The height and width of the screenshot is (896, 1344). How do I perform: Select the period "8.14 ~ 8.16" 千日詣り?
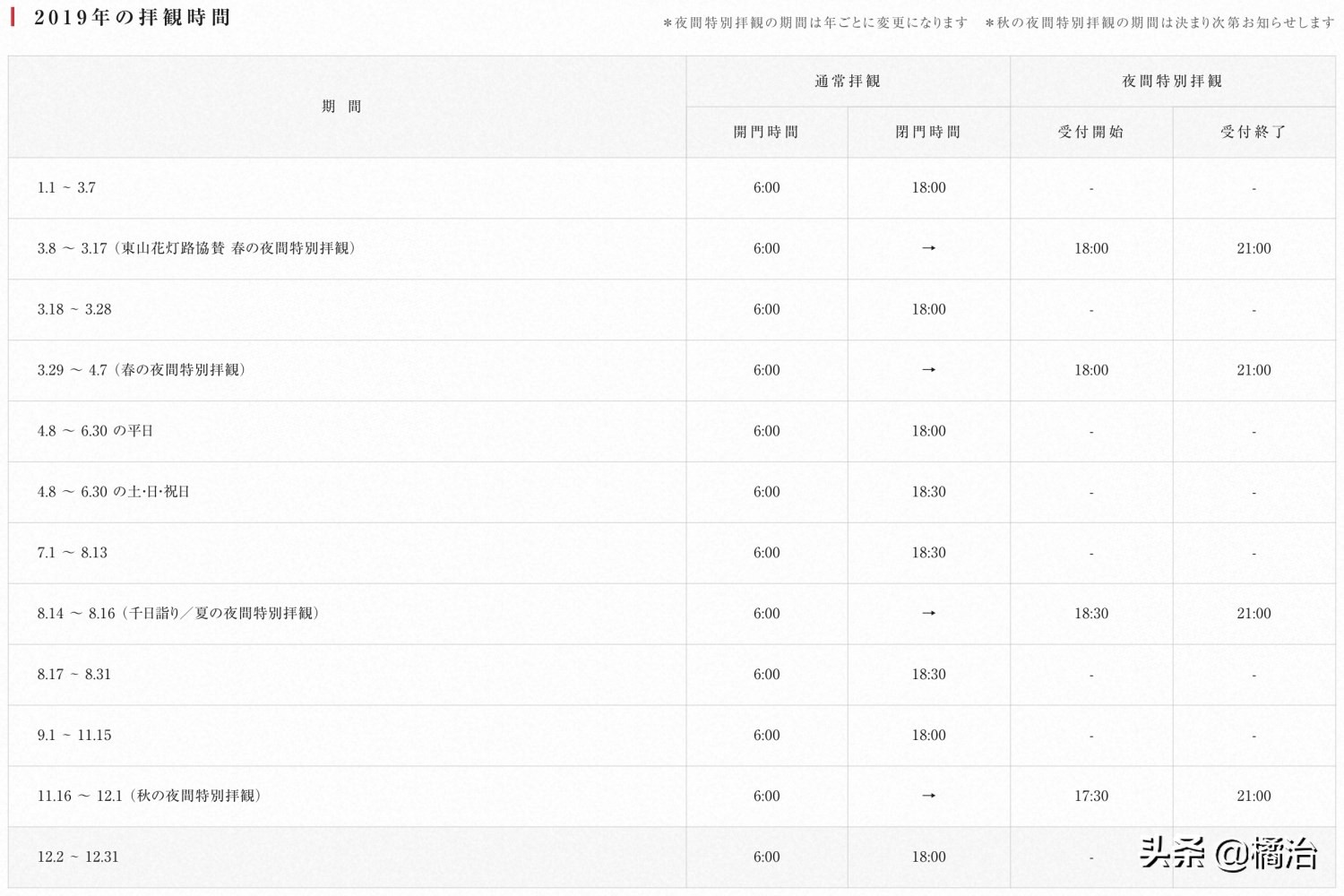pos(179,614)
